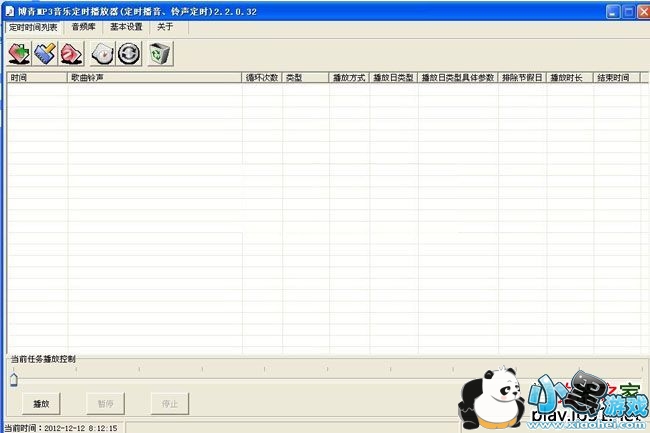The image size is (650, 433).
Task: Click the playback position slider thumb
Action: coord(14,380)
